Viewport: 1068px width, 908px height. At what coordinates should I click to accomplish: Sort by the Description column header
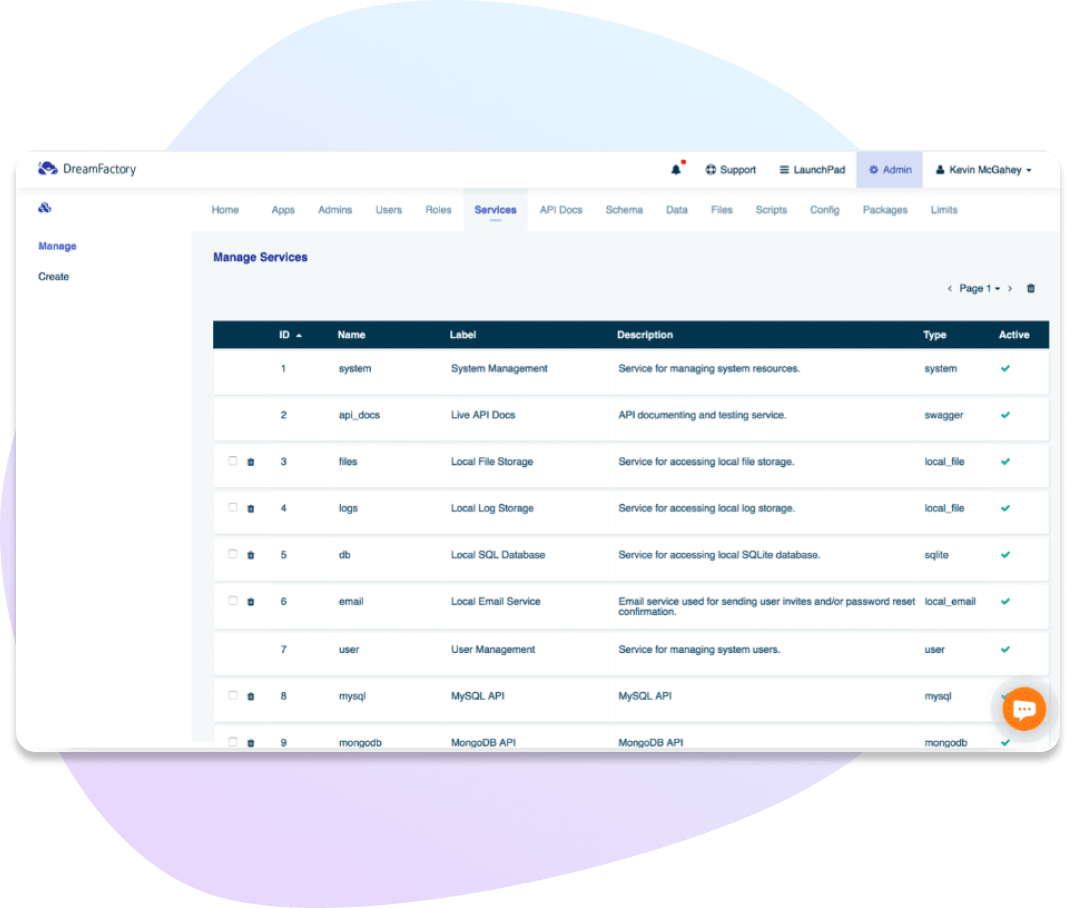pos(645,335)
